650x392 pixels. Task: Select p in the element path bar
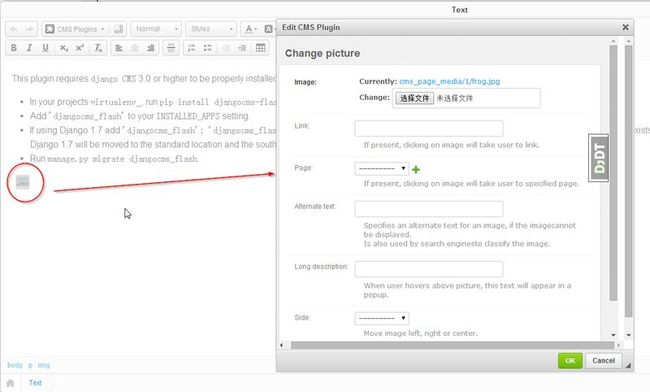(30, 365)
